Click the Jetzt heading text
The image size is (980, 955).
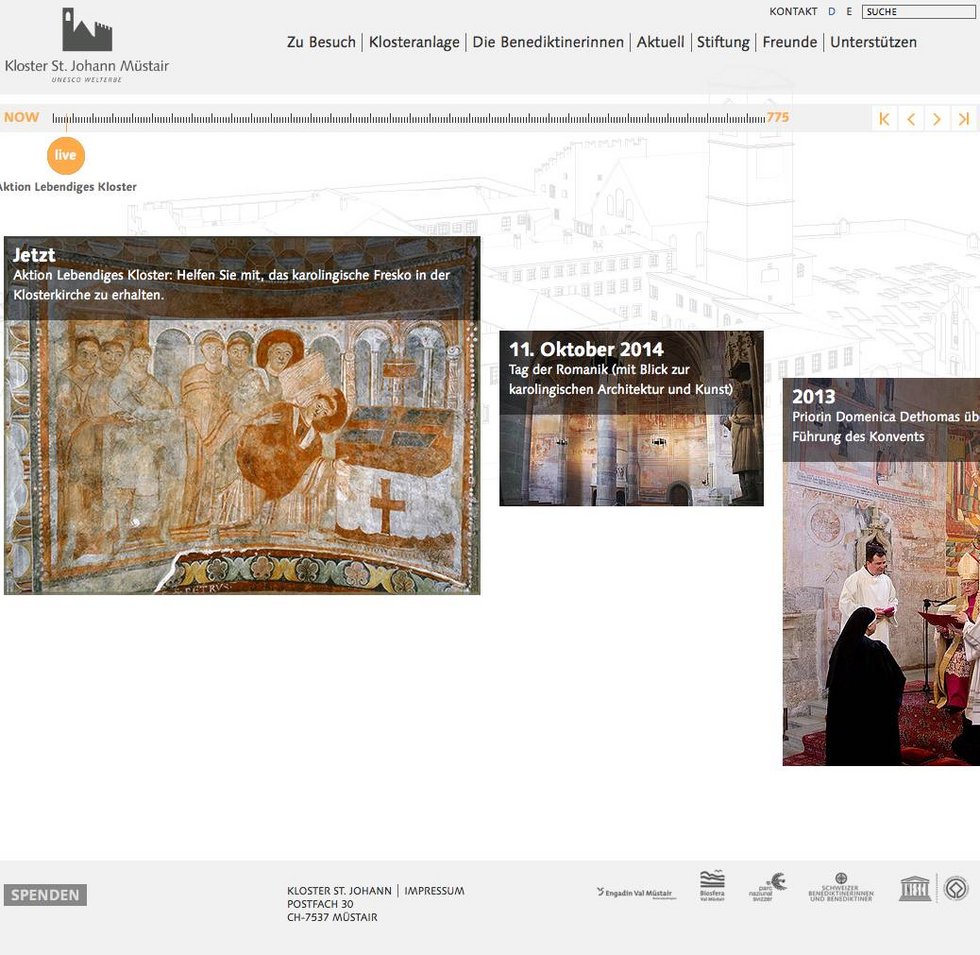tap(34, 254)
